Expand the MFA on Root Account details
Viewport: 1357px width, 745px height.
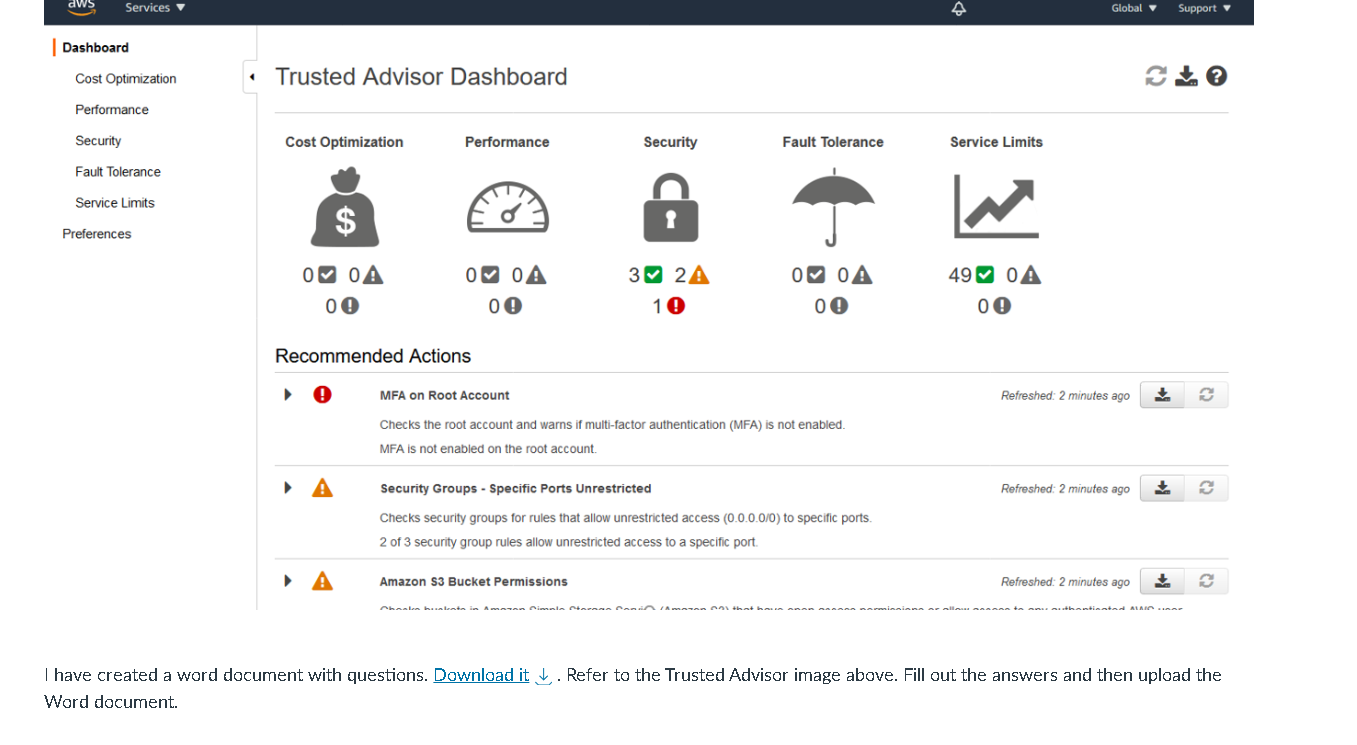tap(287, 394)
